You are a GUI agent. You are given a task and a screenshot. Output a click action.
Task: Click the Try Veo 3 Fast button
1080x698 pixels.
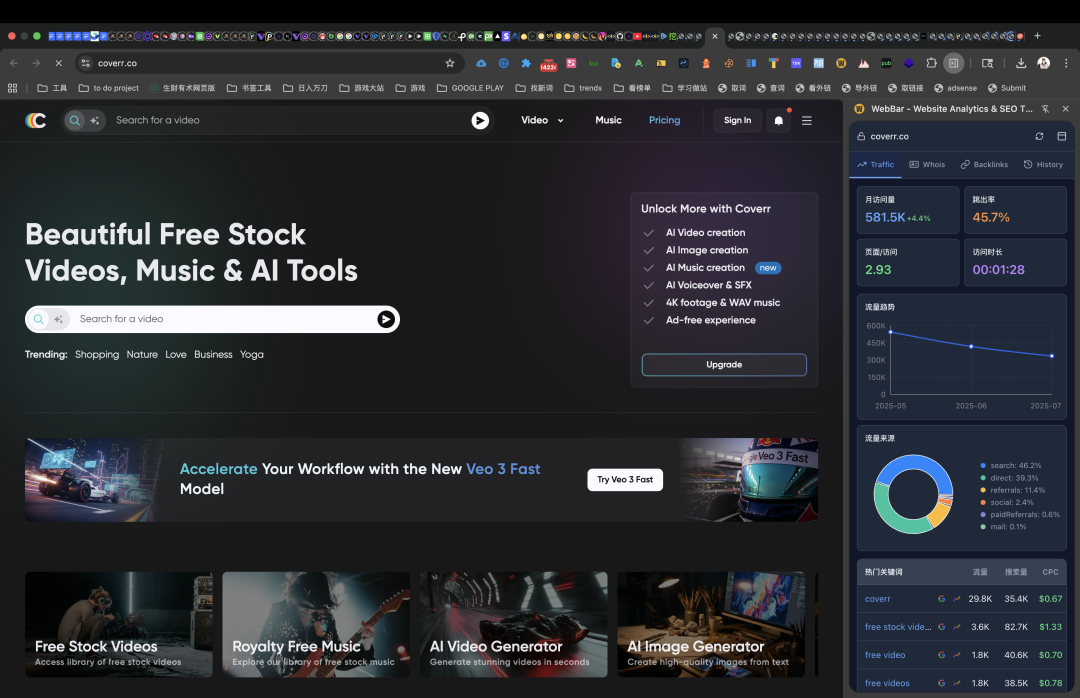(625, 480)
